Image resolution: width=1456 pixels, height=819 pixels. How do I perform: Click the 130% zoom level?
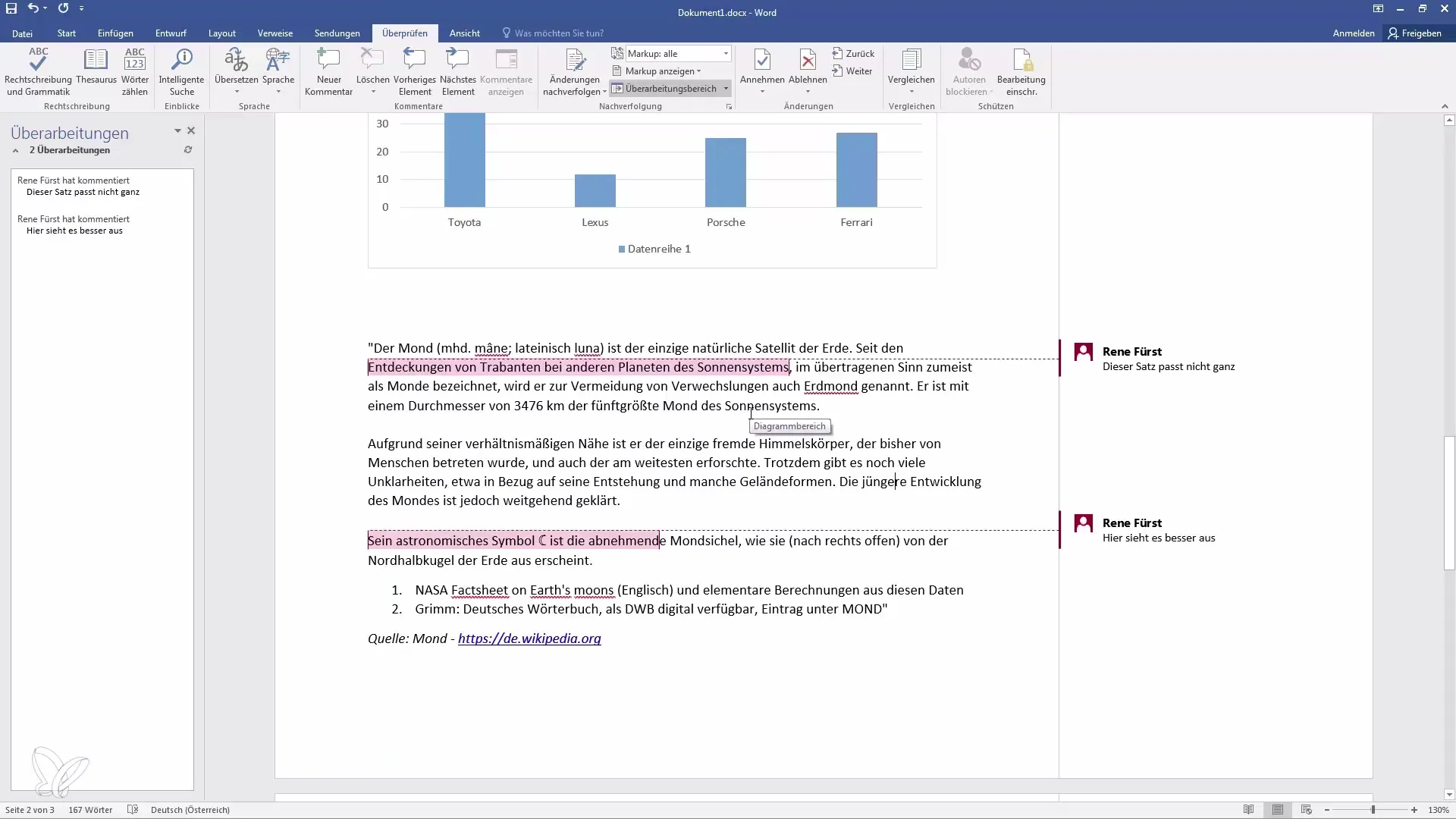(x=1439, y=810)
